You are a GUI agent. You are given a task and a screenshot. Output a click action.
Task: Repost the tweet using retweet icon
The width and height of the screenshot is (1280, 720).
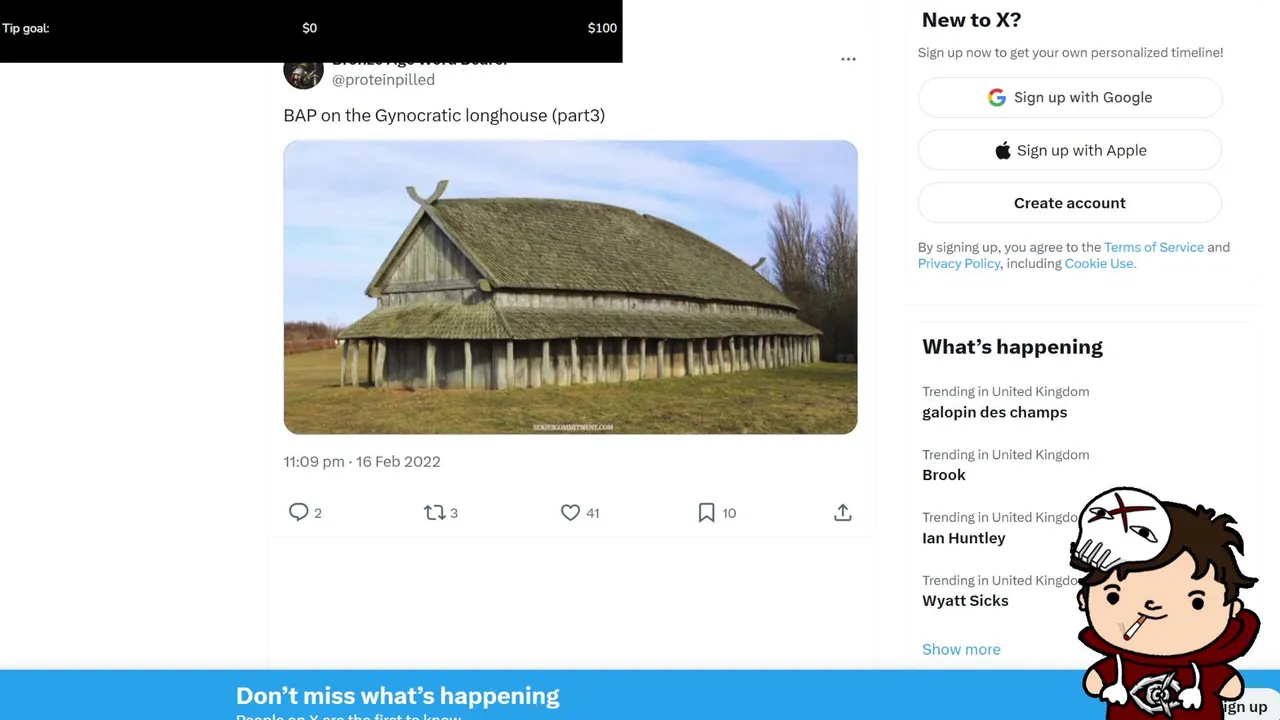pyautogui.click(x=434, y=512)
